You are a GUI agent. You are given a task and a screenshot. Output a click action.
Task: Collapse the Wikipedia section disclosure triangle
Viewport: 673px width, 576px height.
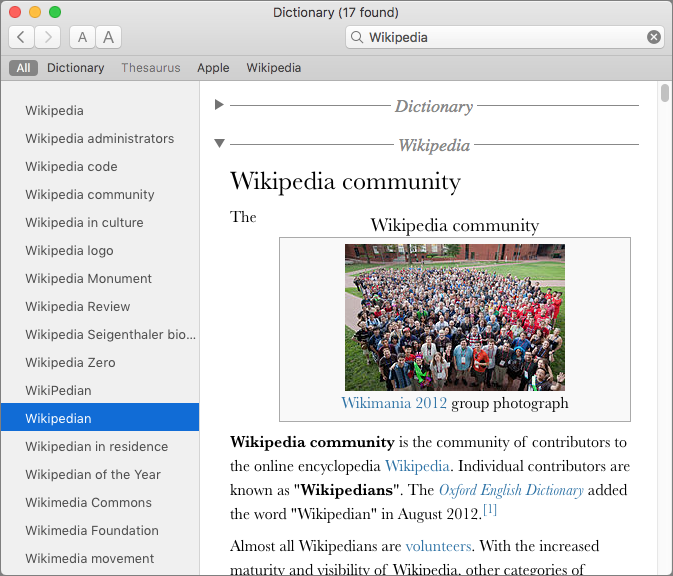[219, 143]
